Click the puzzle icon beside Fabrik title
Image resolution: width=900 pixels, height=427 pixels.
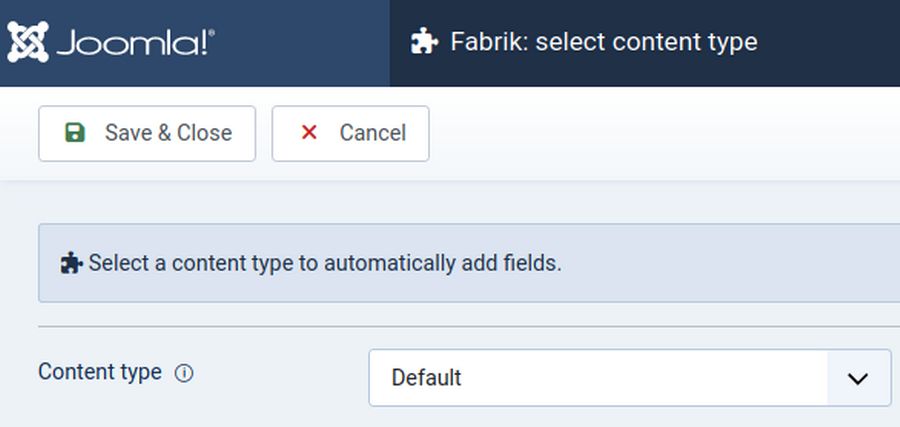[x=425, y=42]
